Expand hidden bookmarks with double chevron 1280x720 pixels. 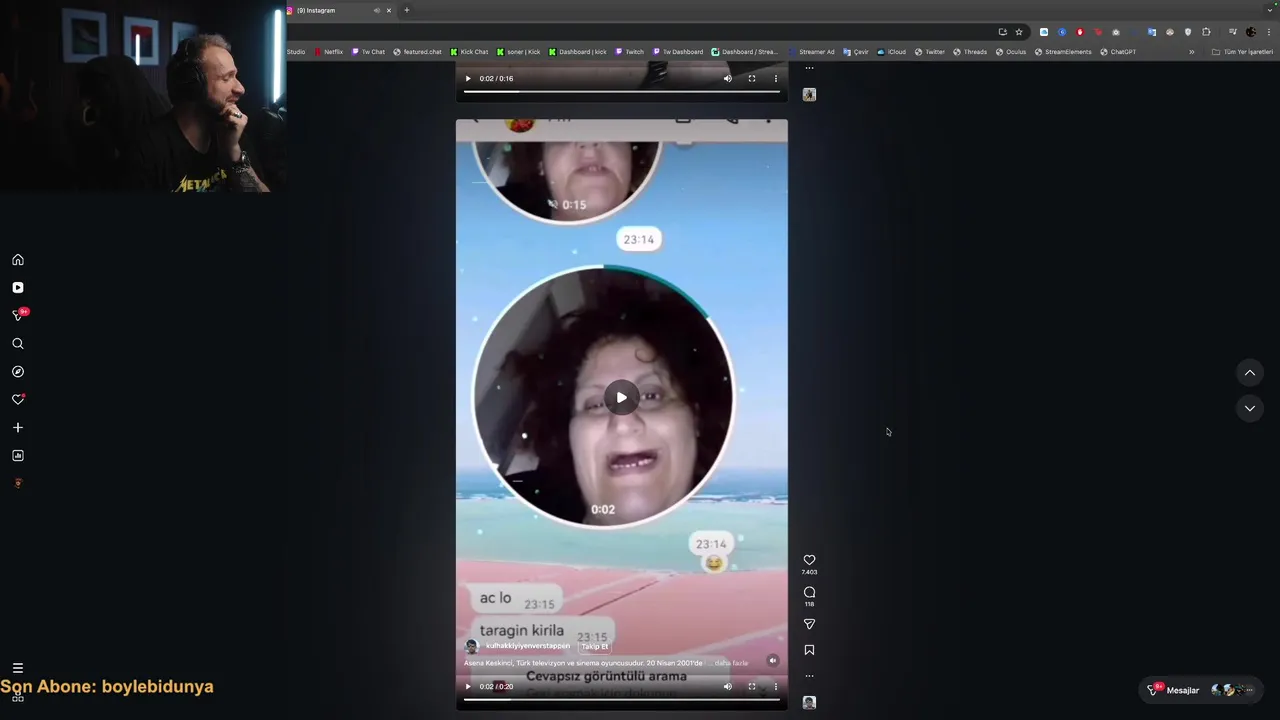1191,52
